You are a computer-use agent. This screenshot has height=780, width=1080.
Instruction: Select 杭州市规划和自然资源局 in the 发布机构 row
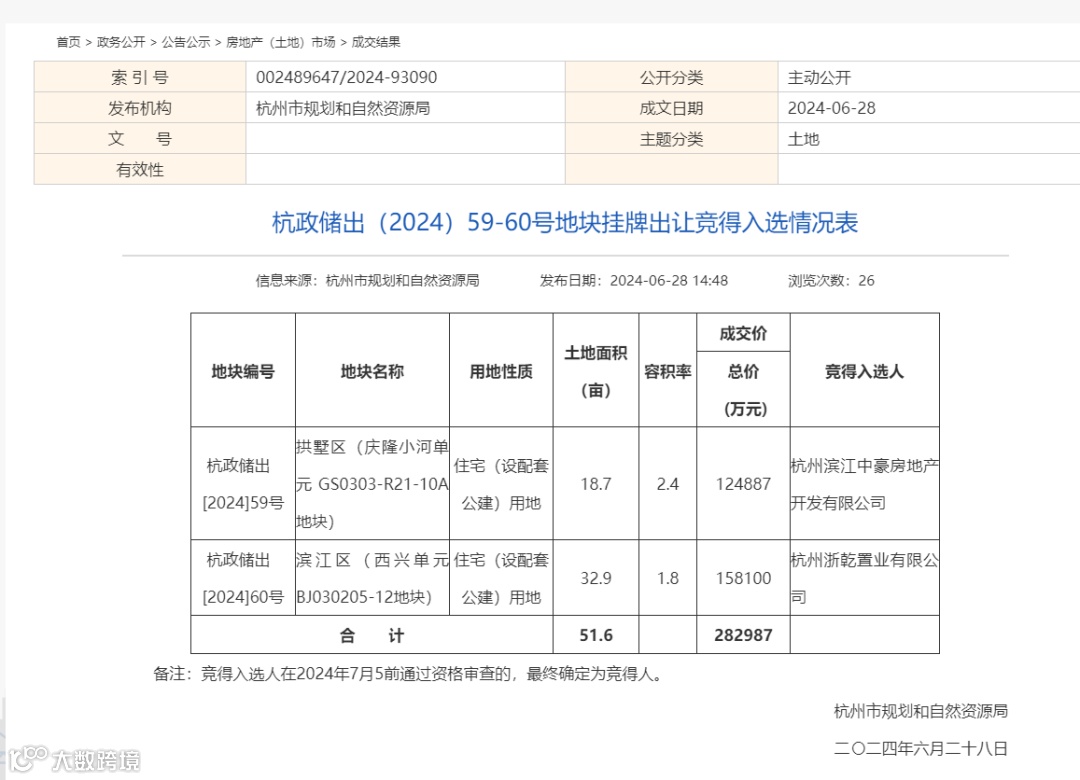pyautogui.click(x=343, y=108)
